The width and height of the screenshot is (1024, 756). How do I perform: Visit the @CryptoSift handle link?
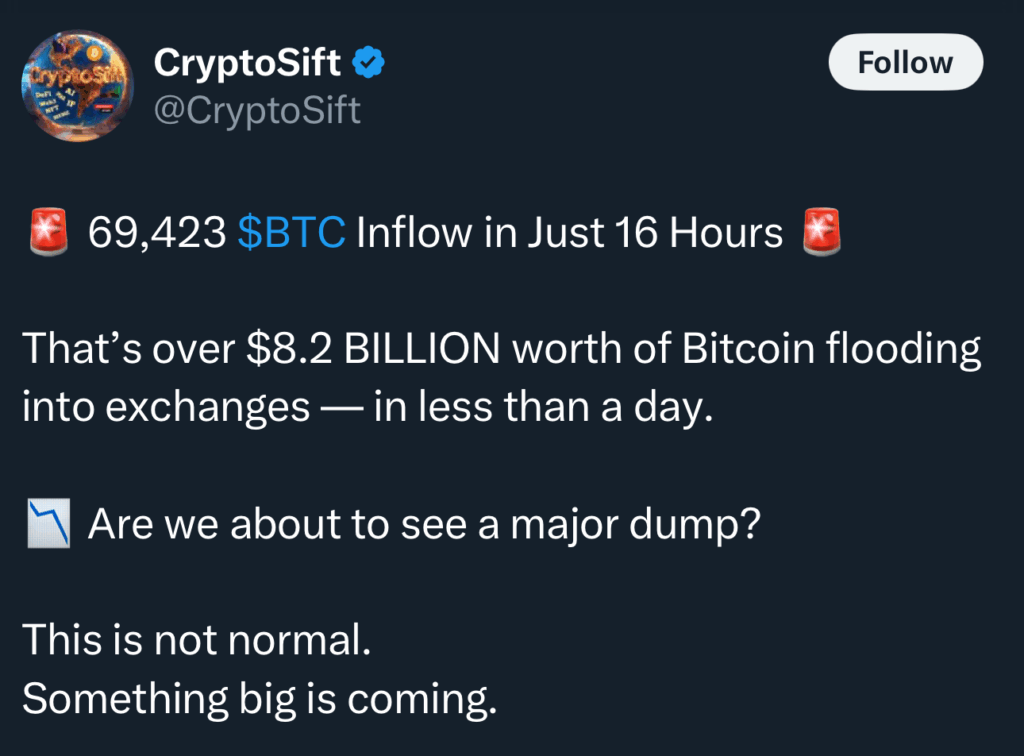257,110
